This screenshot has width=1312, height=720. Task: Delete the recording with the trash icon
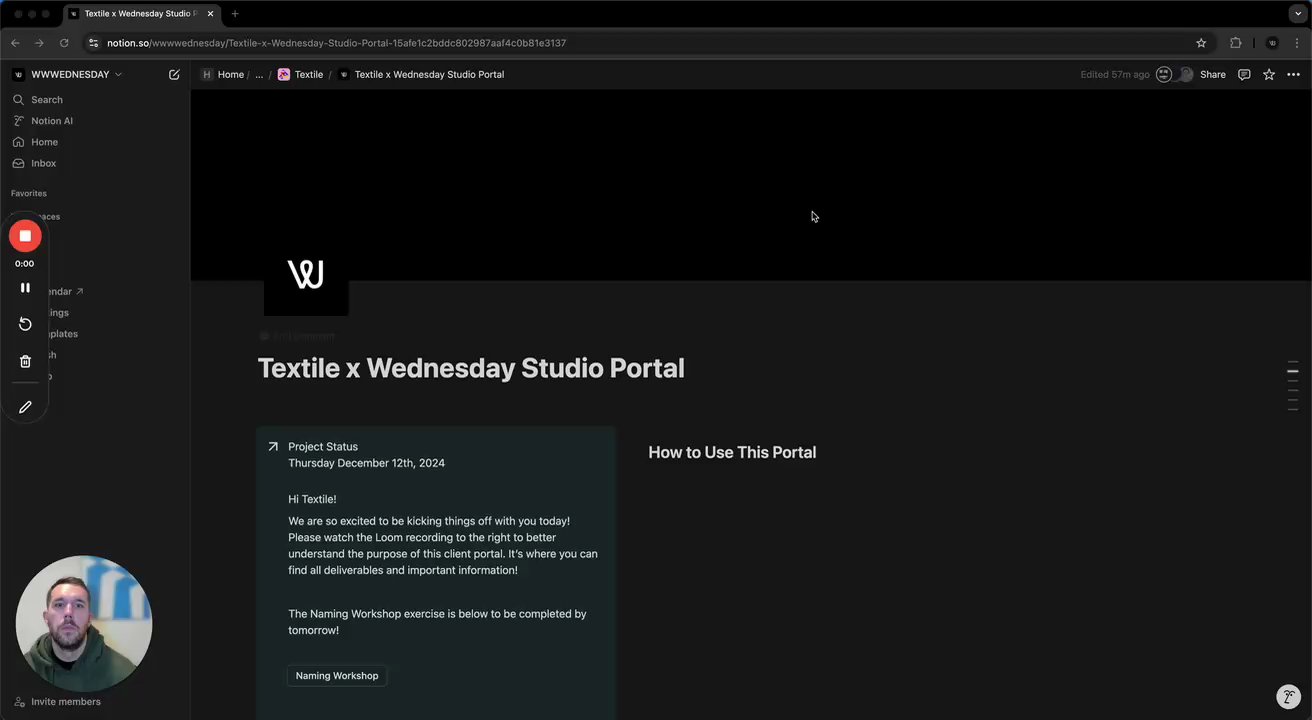pyautogui.click(x=25, y=361)
